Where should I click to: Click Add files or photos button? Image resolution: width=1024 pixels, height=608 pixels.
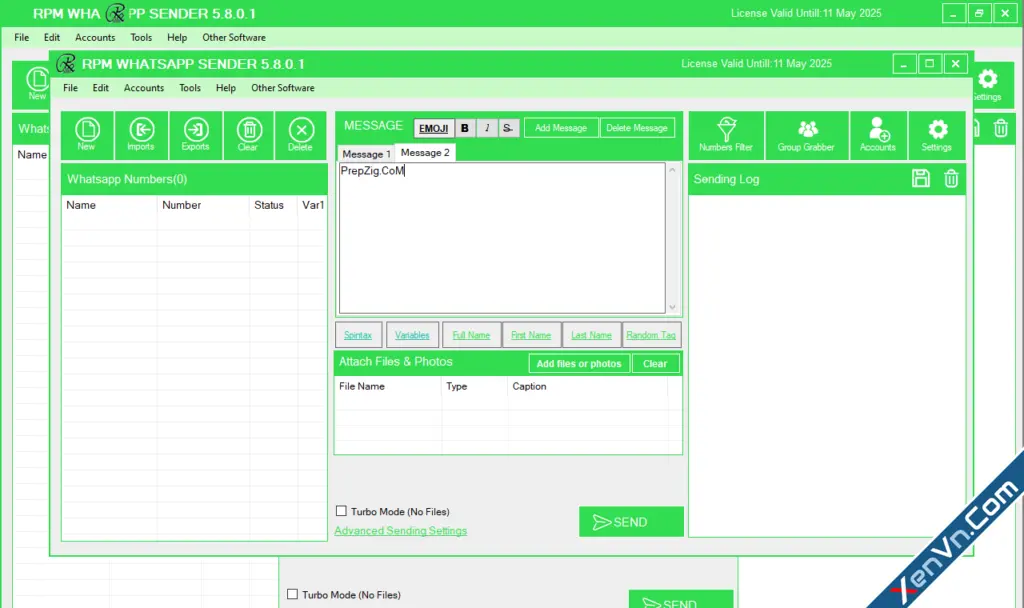(x=579, y=364)
